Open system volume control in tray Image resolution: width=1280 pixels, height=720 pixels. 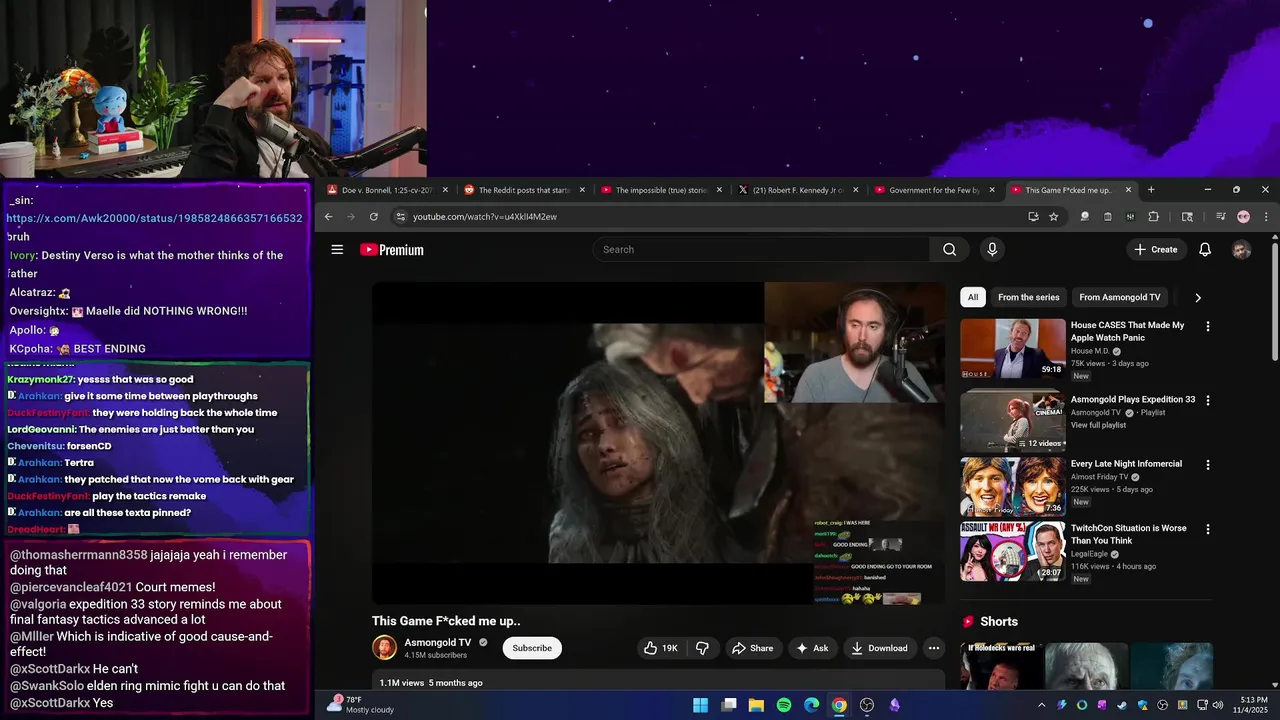[1218, 705]
